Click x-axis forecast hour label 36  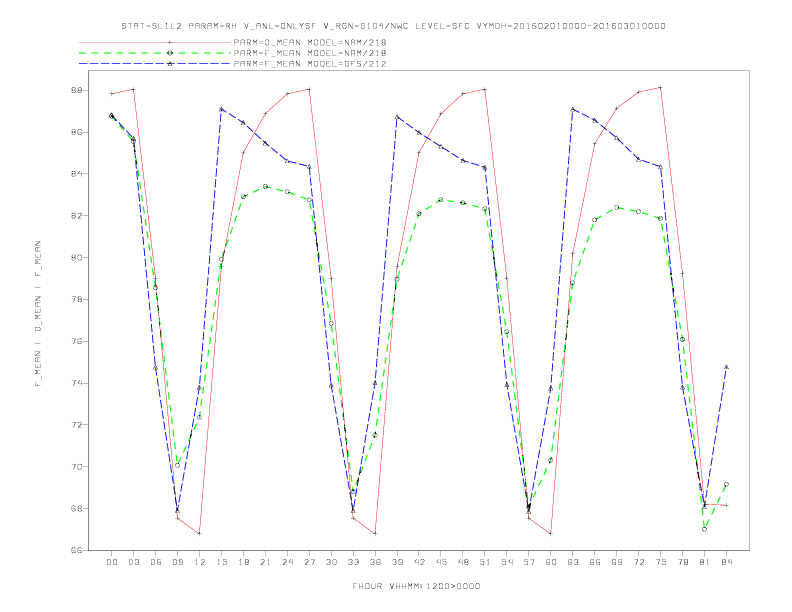375,562
